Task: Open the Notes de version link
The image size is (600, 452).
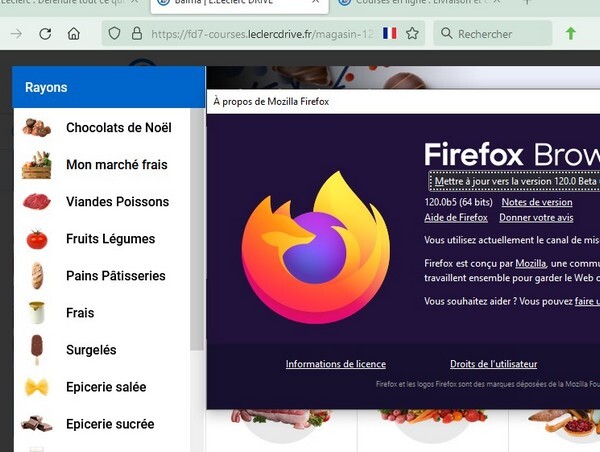Action: 537,202
